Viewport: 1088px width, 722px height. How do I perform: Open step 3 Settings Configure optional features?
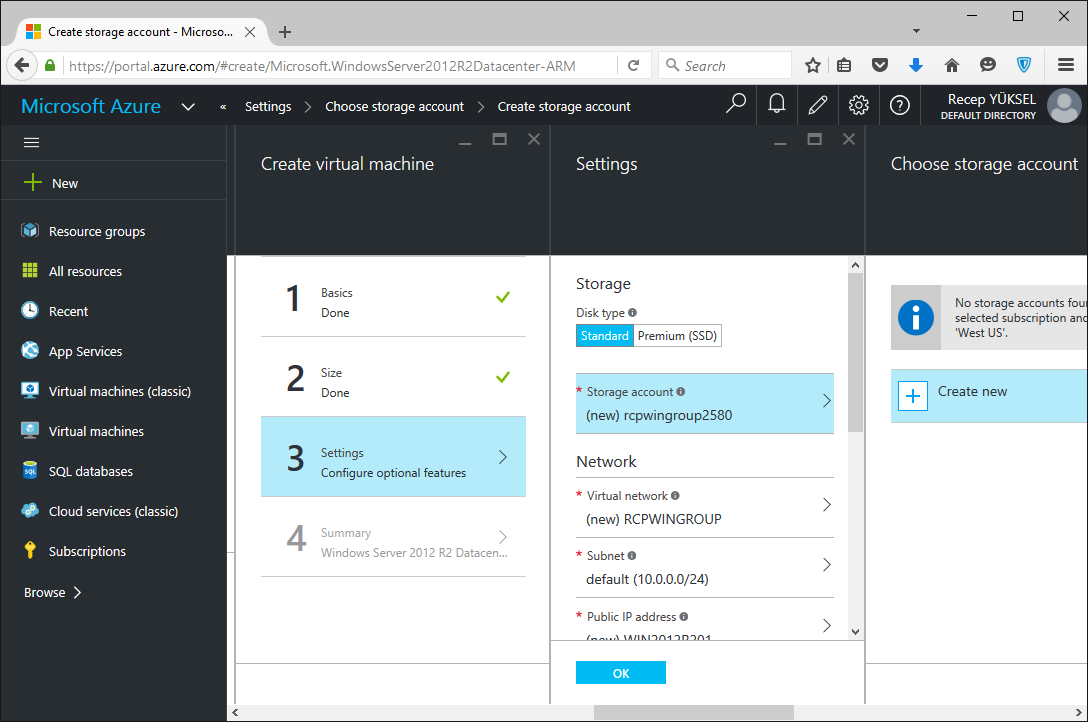point(393,456)
